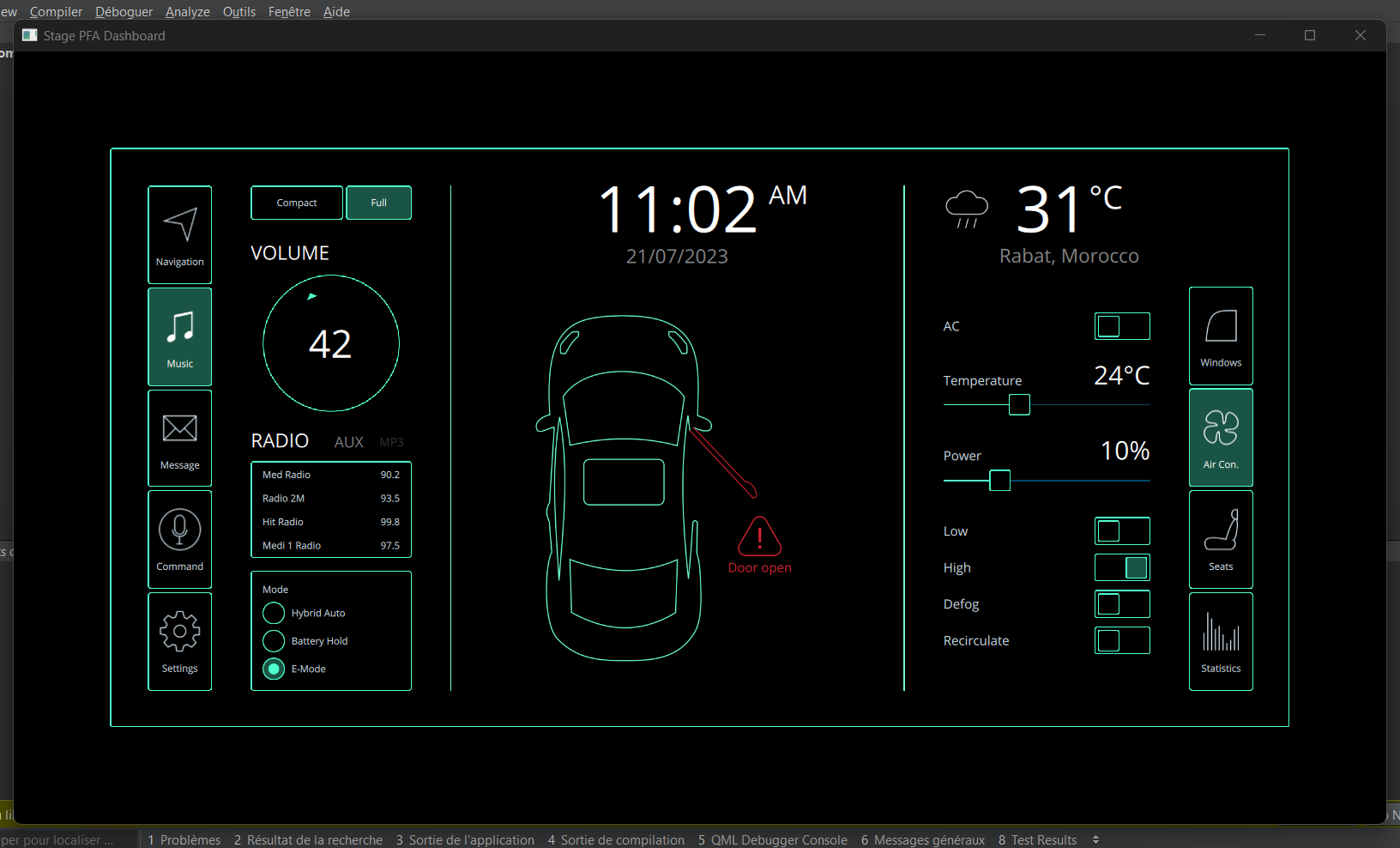Open the Music panel icon
The image size is (1400, 848).
point(179,335)
